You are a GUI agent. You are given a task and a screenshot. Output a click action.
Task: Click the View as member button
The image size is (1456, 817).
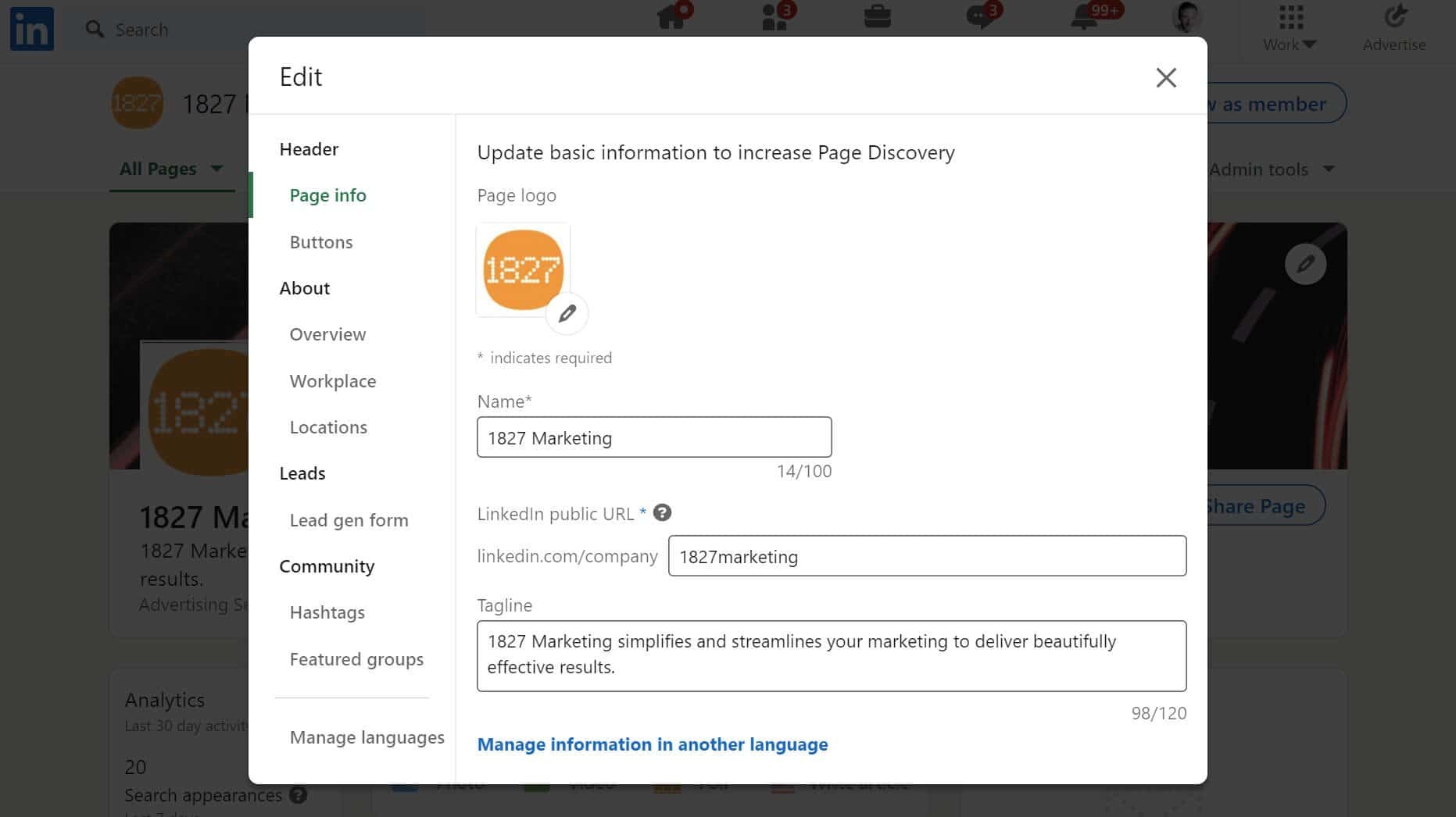coord(1277,103)
